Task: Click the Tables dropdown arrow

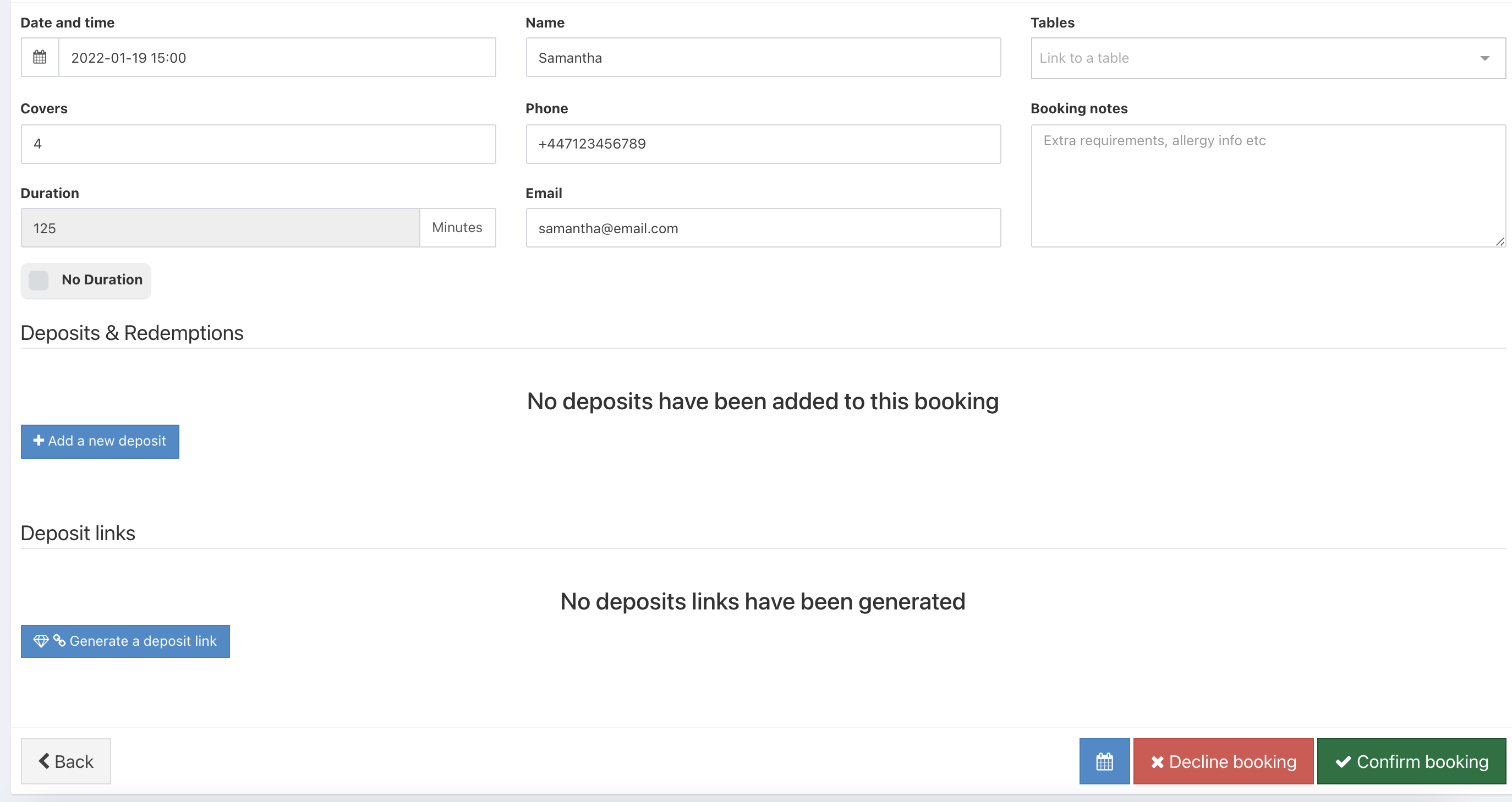Action: point(1484,58)
